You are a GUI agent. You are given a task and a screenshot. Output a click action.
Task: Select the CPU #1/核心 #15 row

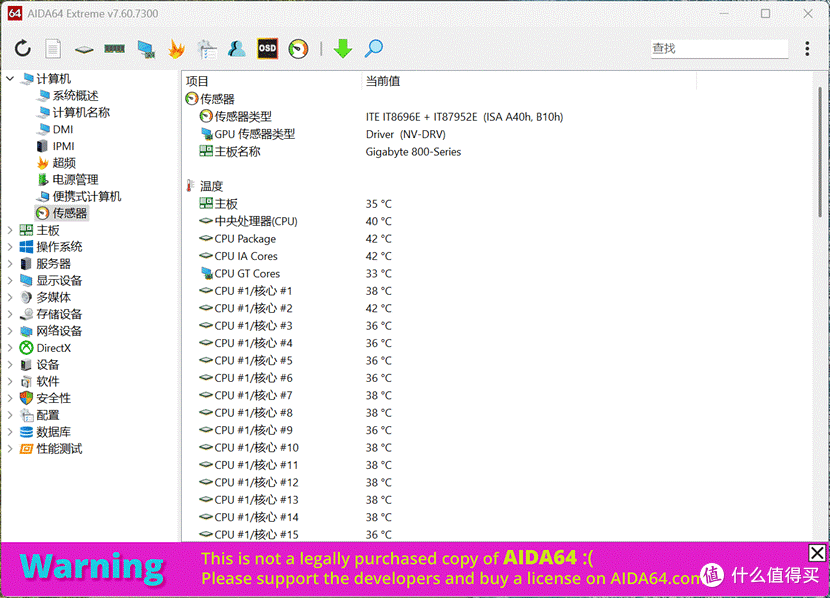click(x=295, y=534)
